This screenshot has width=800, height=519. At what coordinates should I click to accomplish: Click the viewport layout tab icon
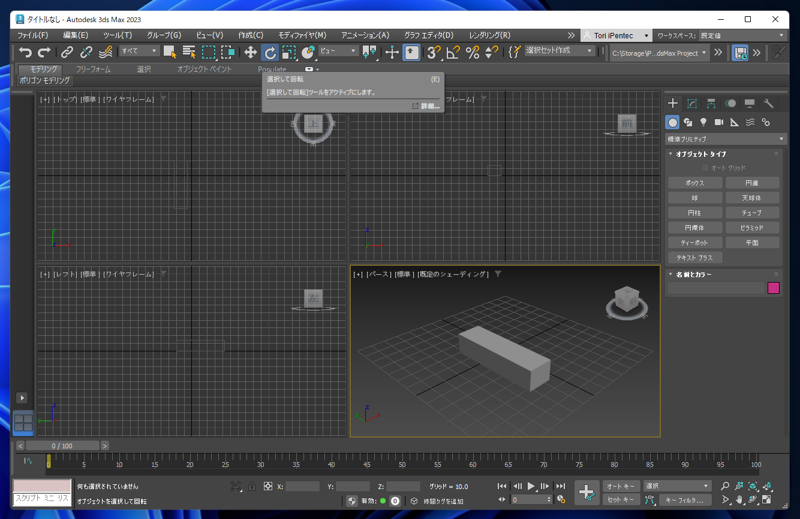click(23, 423)
